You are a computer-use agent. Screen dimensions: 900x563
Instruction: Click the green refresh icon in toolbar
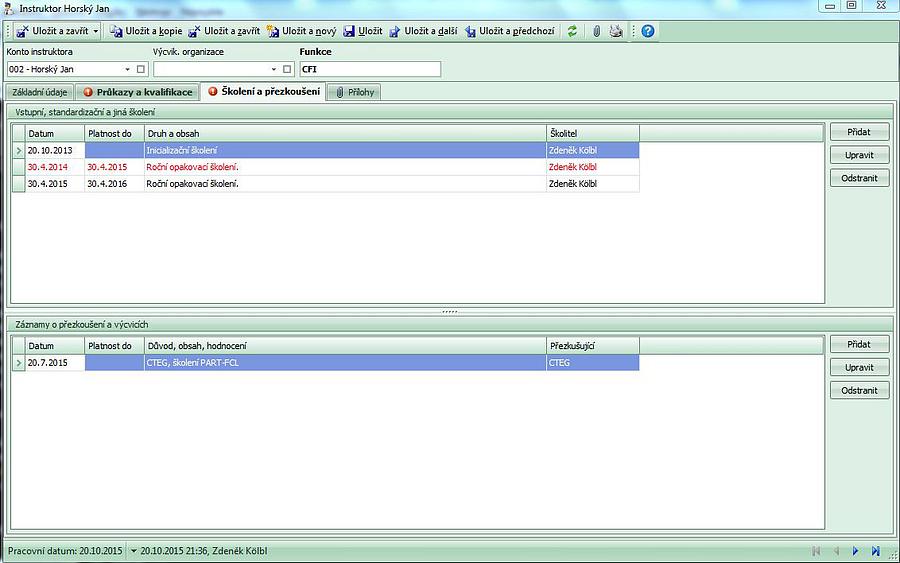tap(572, 31)
